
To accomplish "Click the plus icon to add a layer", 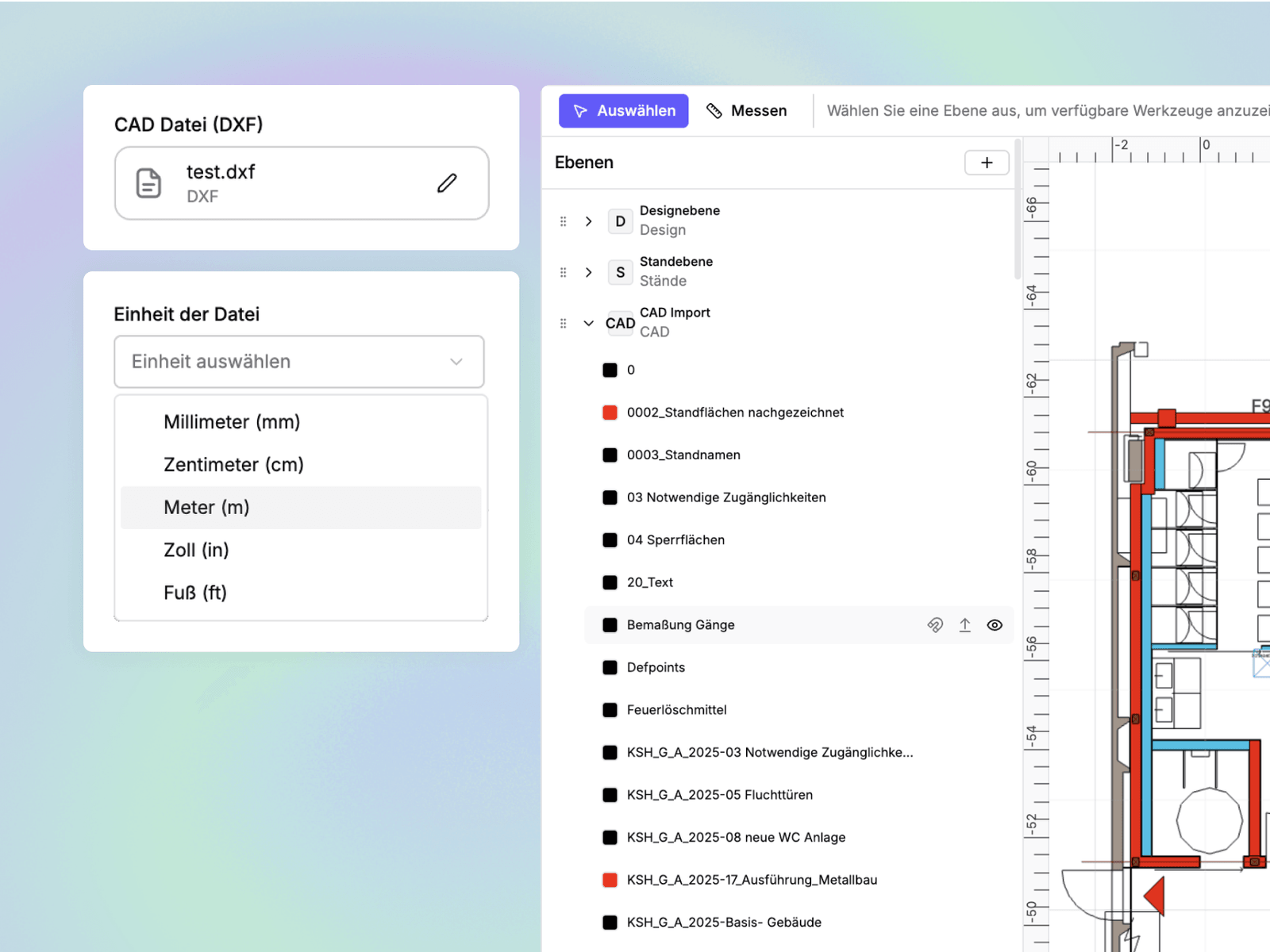I will coord(987,163).
